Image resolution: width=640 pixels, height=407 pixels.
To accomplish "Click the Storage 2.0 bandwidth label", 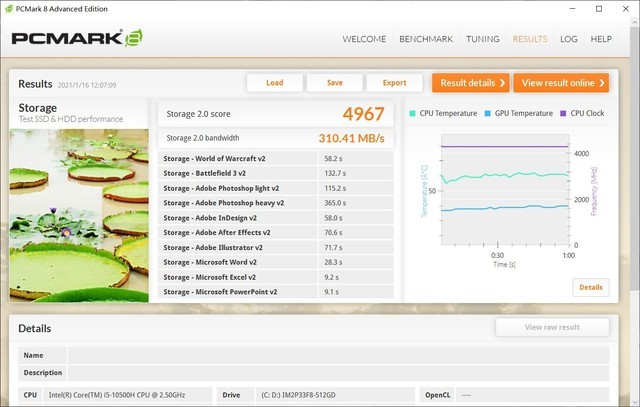I will pos(203,138).
